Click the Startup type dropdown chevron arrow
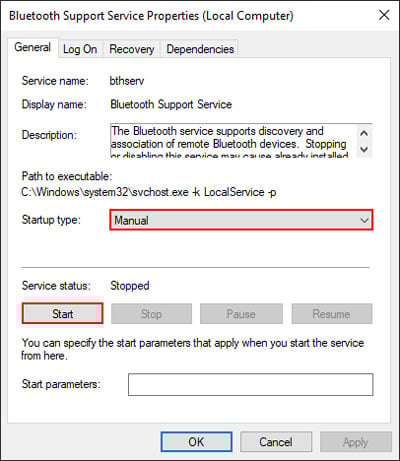The width and height of the screenshot is (400, 461). 364,220
